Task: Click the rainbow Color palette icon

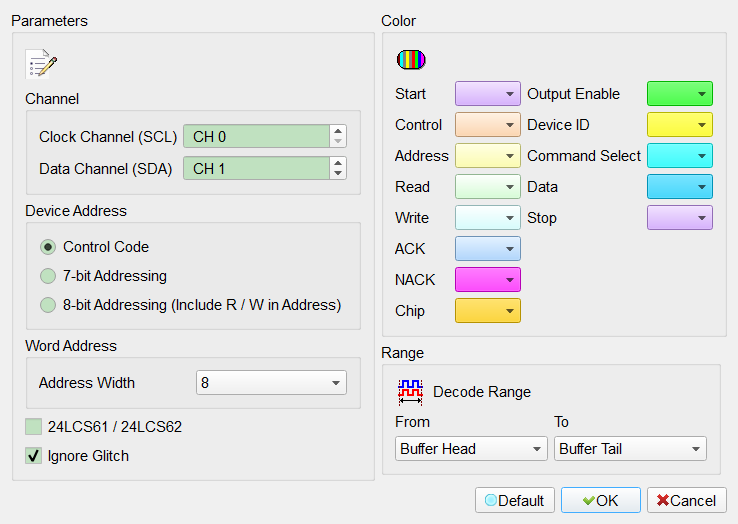Action: (x=411, y=60)
